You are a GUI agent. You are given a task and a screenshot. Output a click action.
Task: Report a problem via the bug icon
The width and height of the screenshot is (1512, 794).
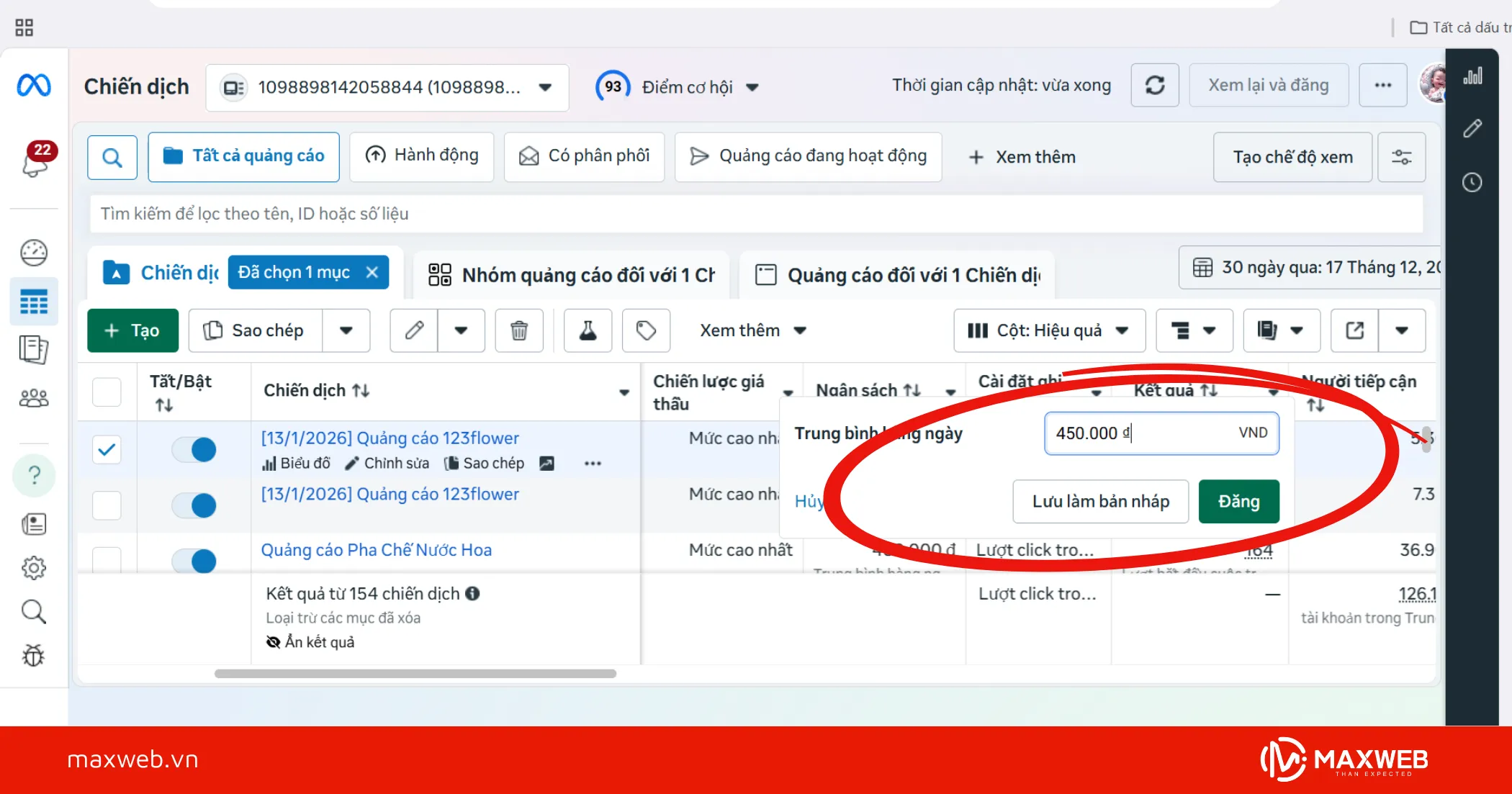click(33, 656)
